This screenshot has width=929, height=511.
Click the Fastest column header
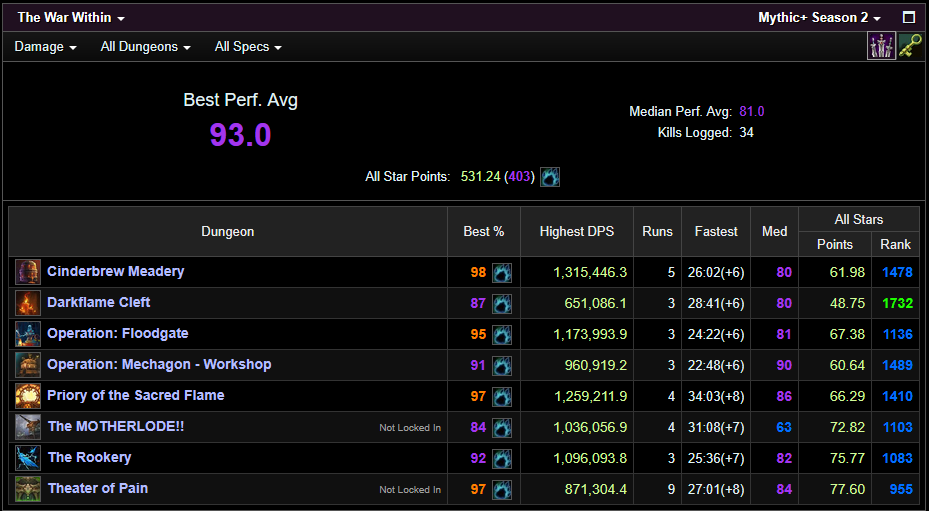coord(716,232)
